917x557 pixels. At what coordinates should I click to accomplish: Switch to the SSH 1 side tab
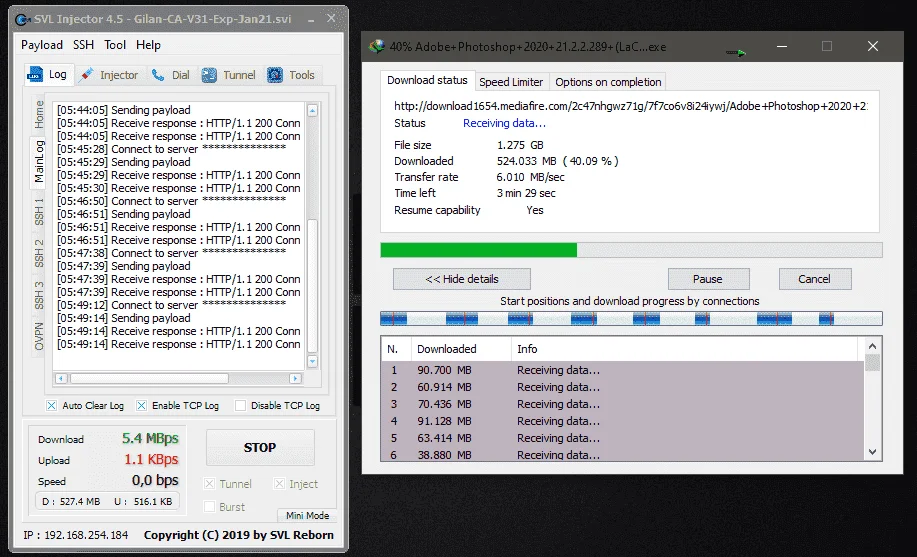pyautogui.click(x=39, y=212)
